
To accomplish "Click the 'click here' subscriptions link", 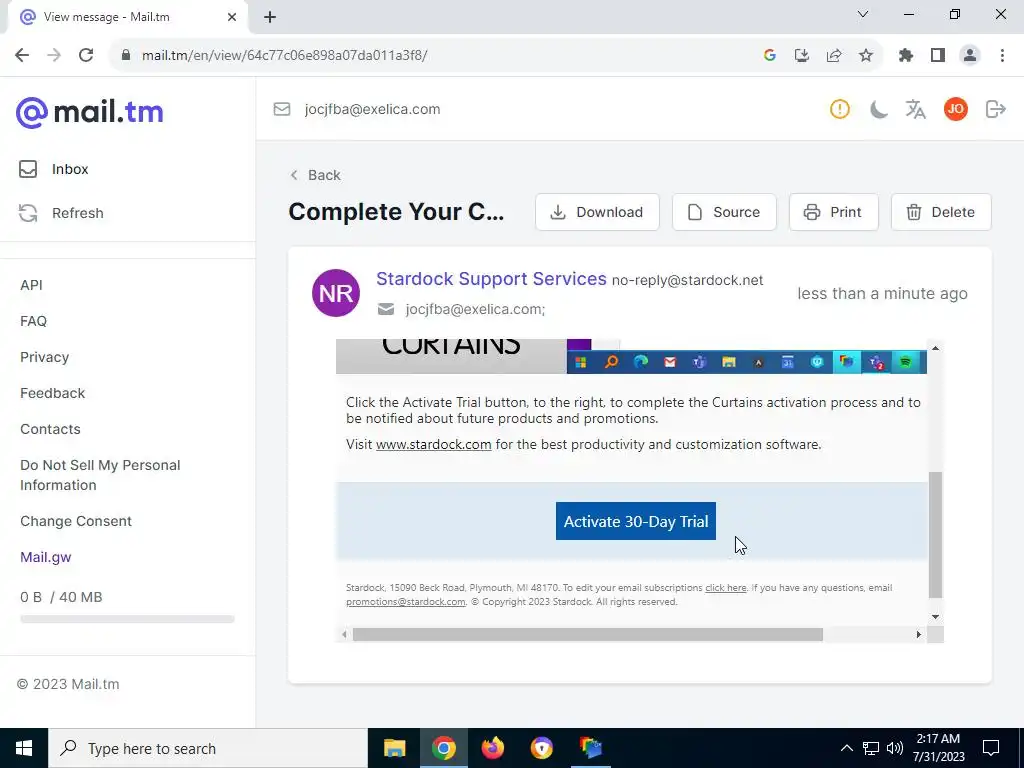I will point(726,588).
